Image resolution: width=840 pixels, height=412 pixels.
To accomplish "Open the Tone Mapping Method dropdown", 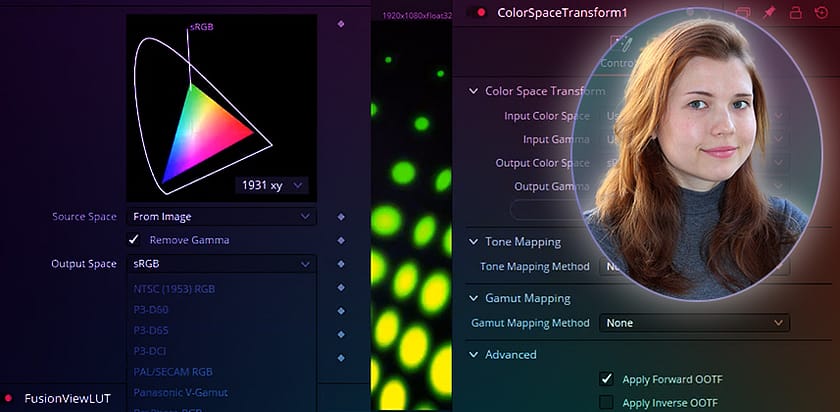I will click(694, 266).
